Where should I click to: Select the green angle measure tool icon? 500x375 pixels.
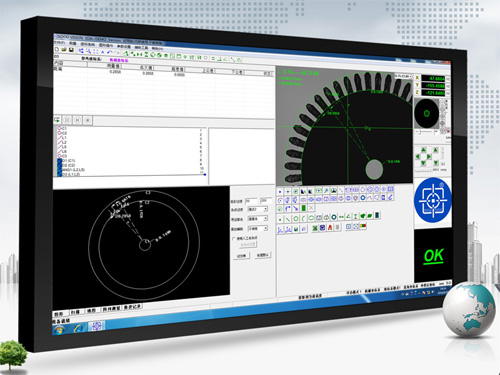point(348,216)
